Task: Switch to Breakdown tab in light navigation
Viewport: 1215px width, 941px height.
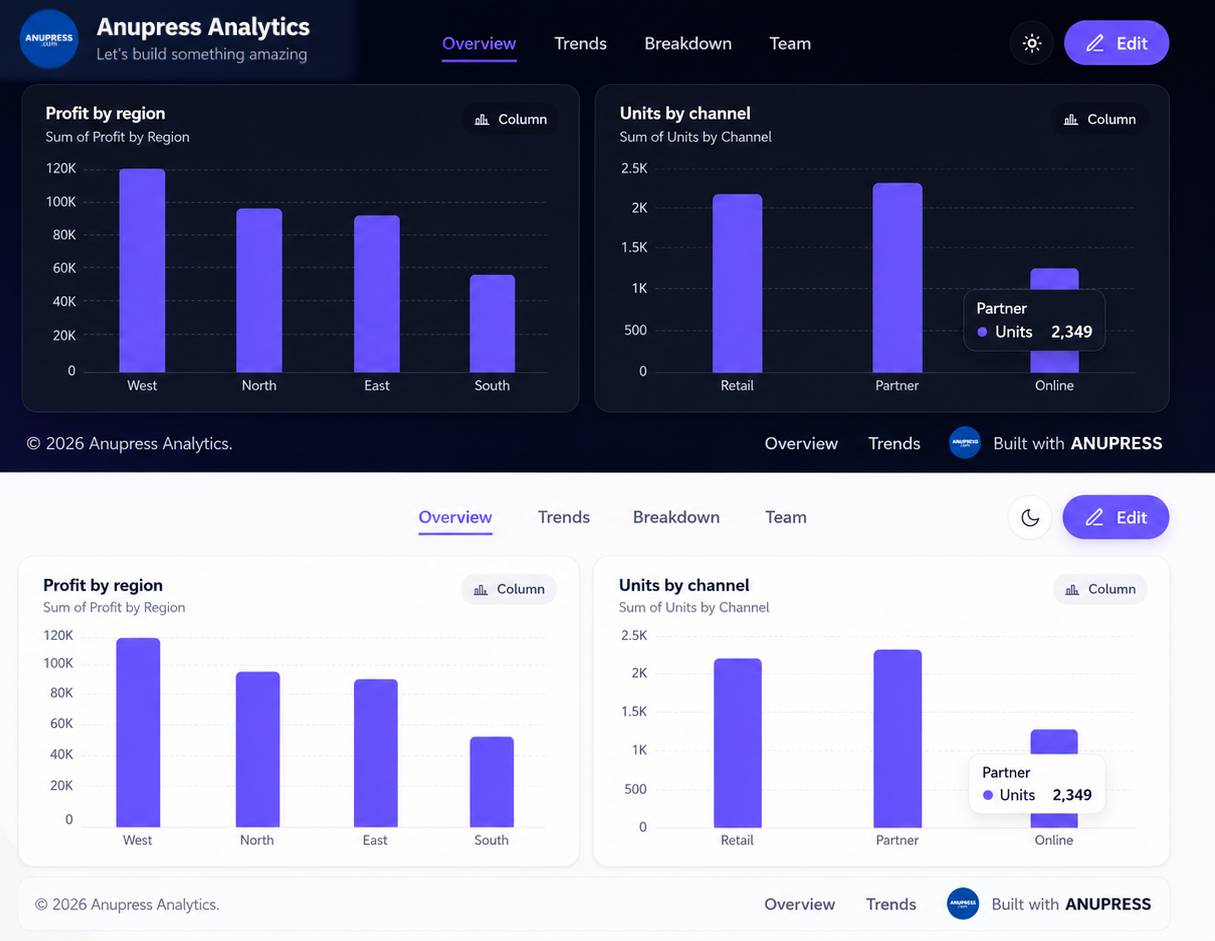Action: tap(676, 517)
